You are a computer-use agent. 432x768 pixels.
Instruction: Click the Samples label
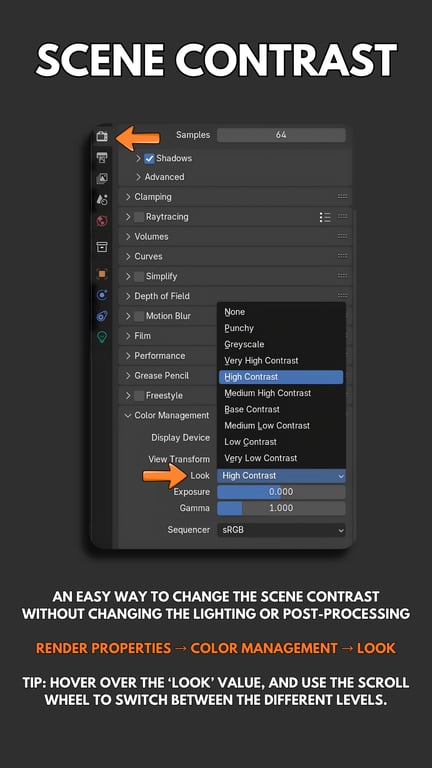tap(193, 135)
